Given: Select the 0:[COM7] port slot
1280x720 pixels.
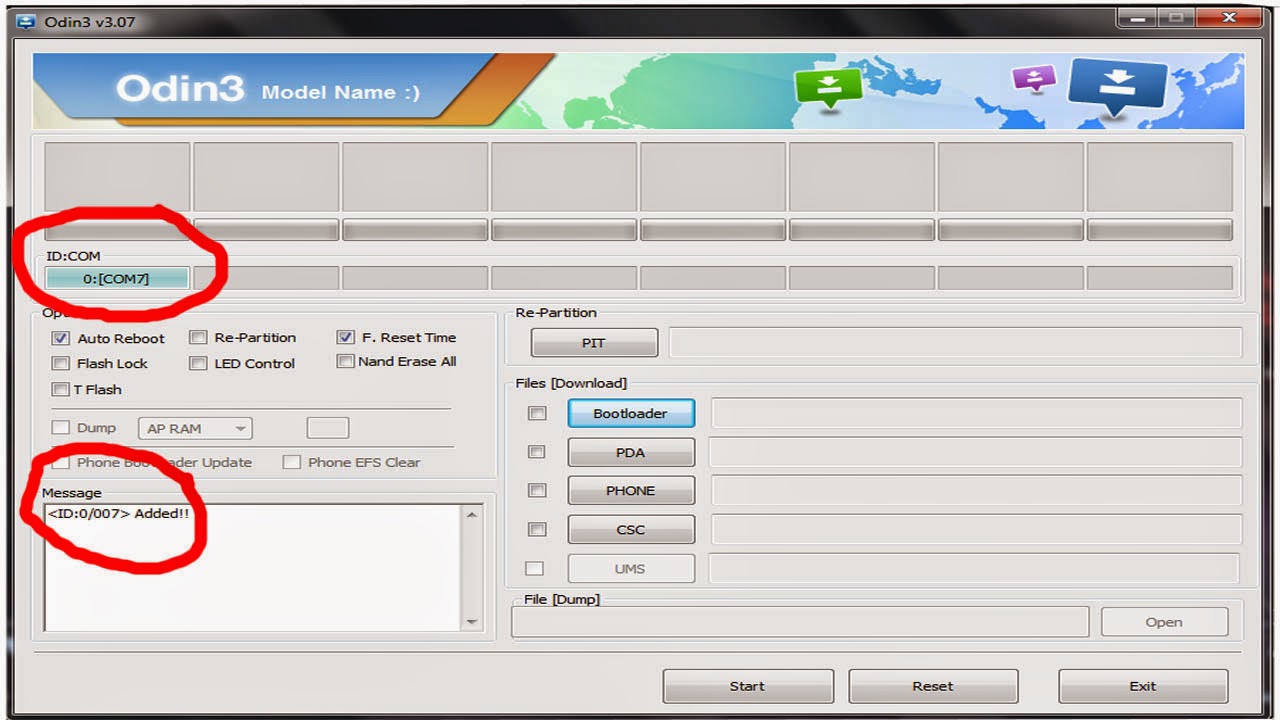Looking at the screenshot, I should click(117, 278).
